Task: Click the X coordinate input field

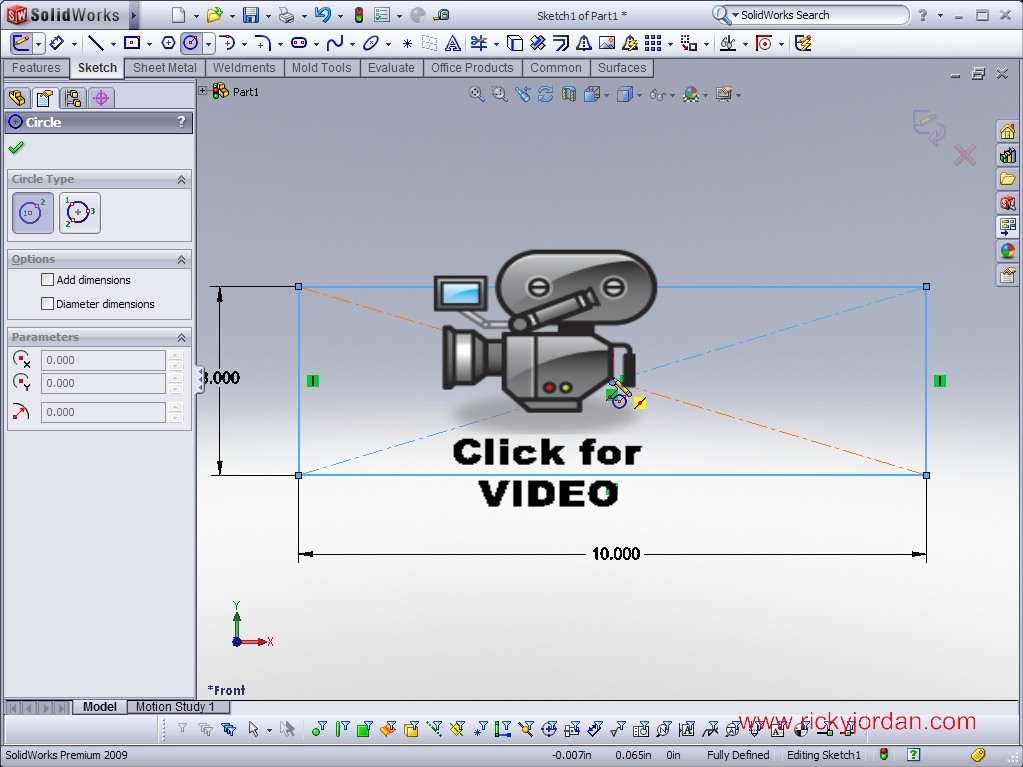Action: pyautogui.click(x=103, y=359)
